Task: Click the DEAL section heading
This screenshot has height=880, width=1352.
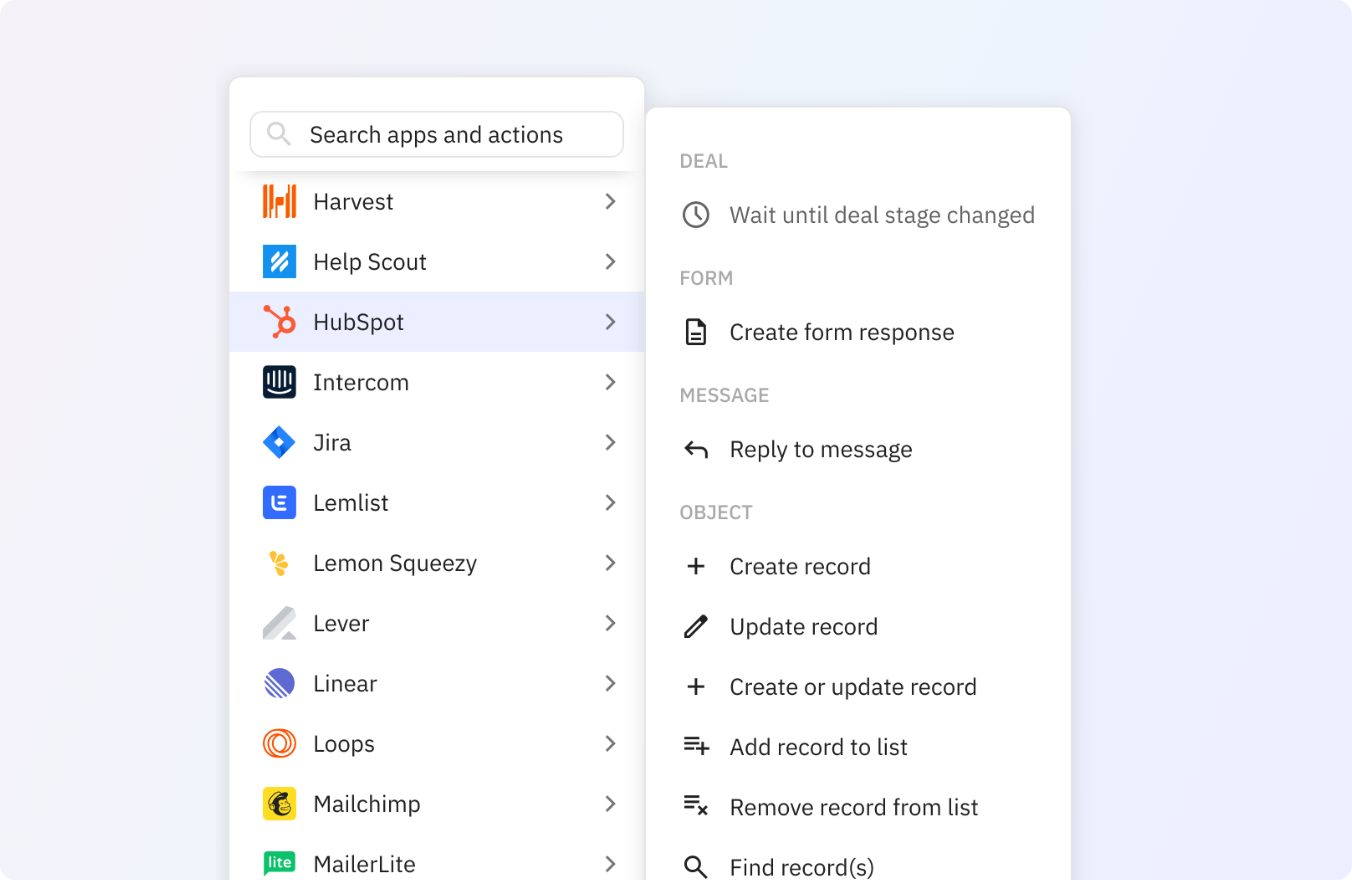Action: pos(704,161)
